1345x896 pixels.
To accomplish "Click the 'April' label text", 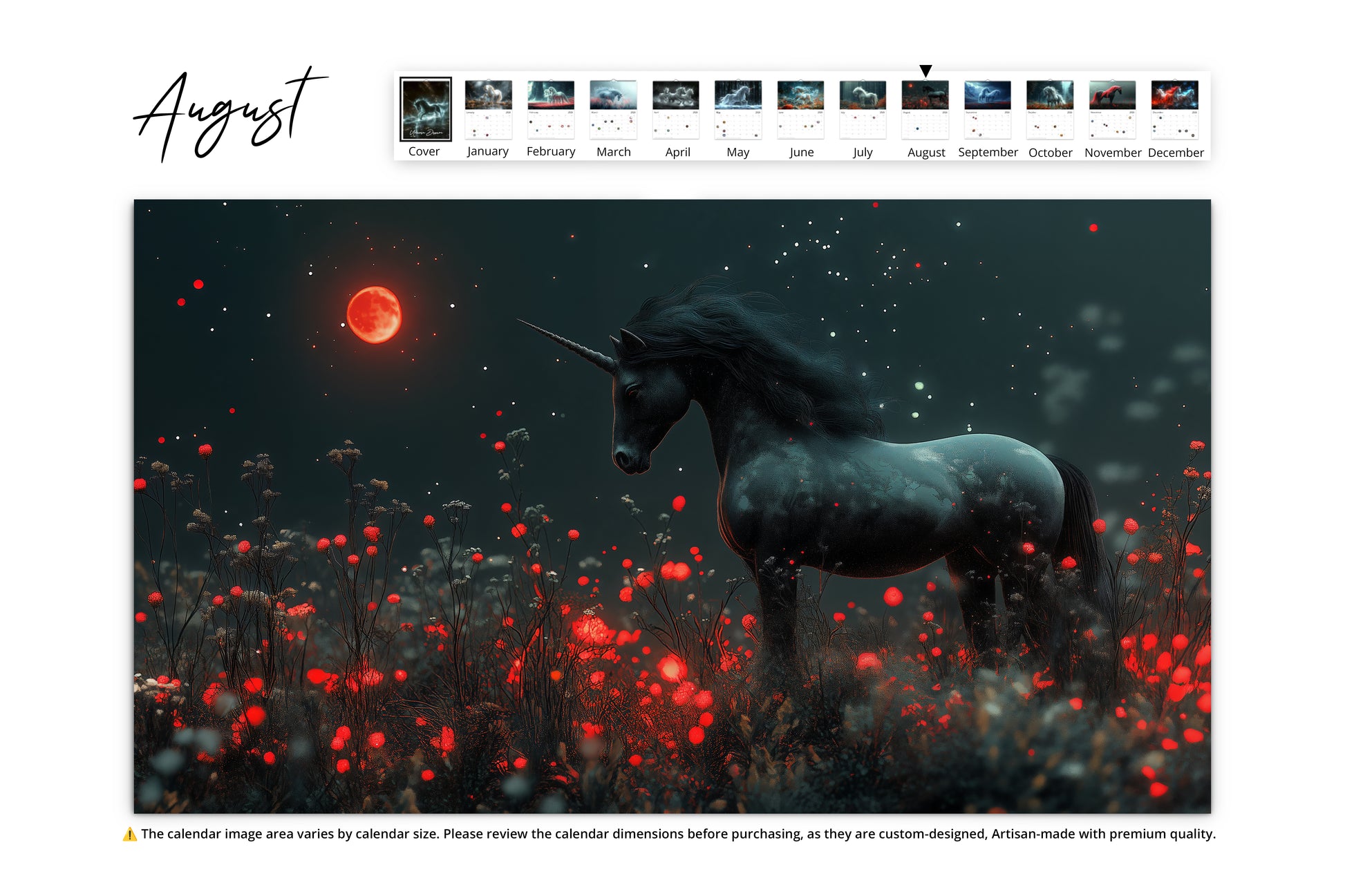I will (677, 152).
